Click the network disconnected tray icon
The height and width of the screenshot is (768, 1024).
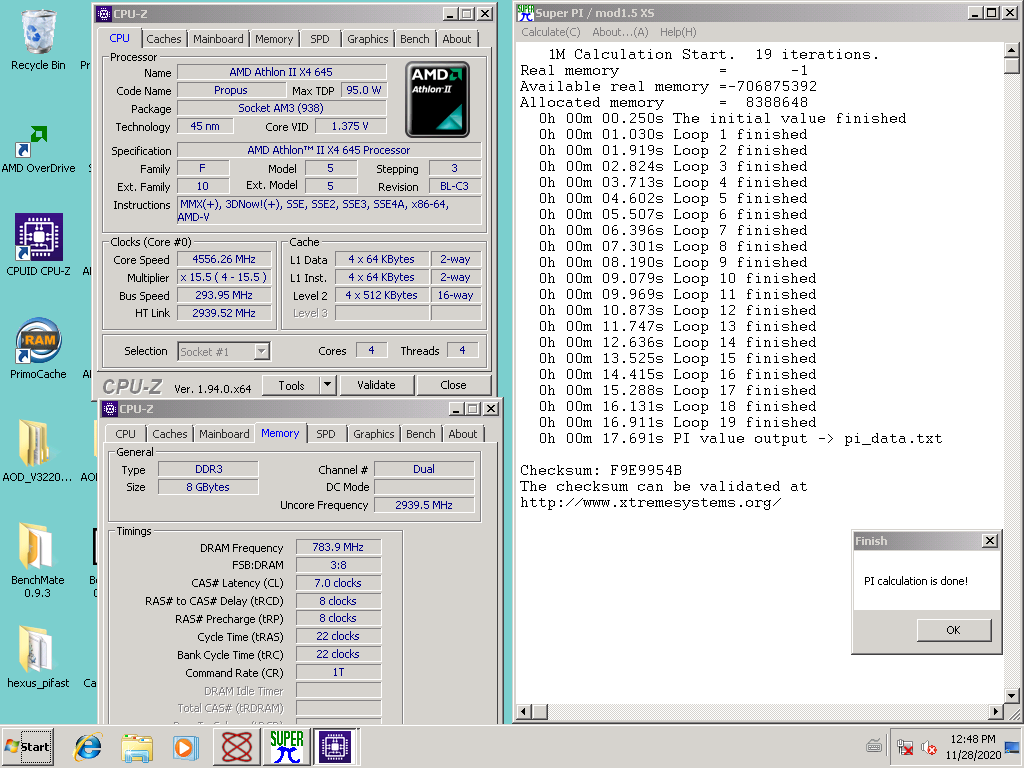(x=904, y=747)
